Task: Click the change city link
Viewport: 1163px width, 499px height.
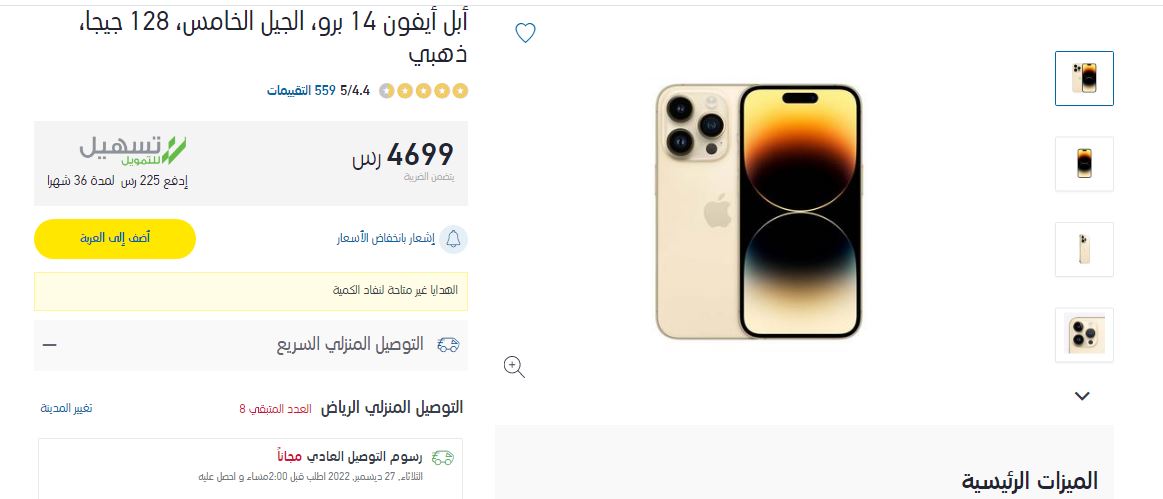Action: (66, 409)
